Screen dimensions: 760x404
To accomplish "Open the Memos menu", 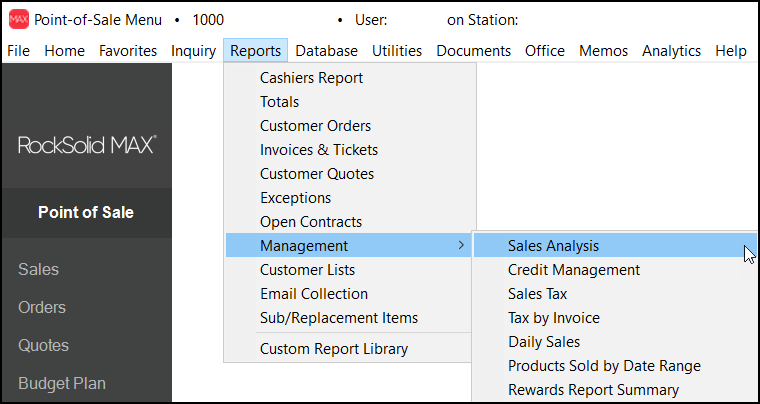I will pos(603,51).
